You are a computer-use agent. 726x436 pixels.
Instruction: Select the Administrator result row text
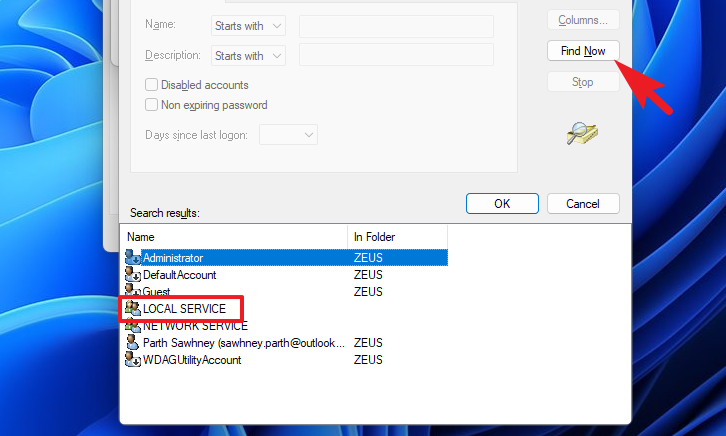pos(173,258)
